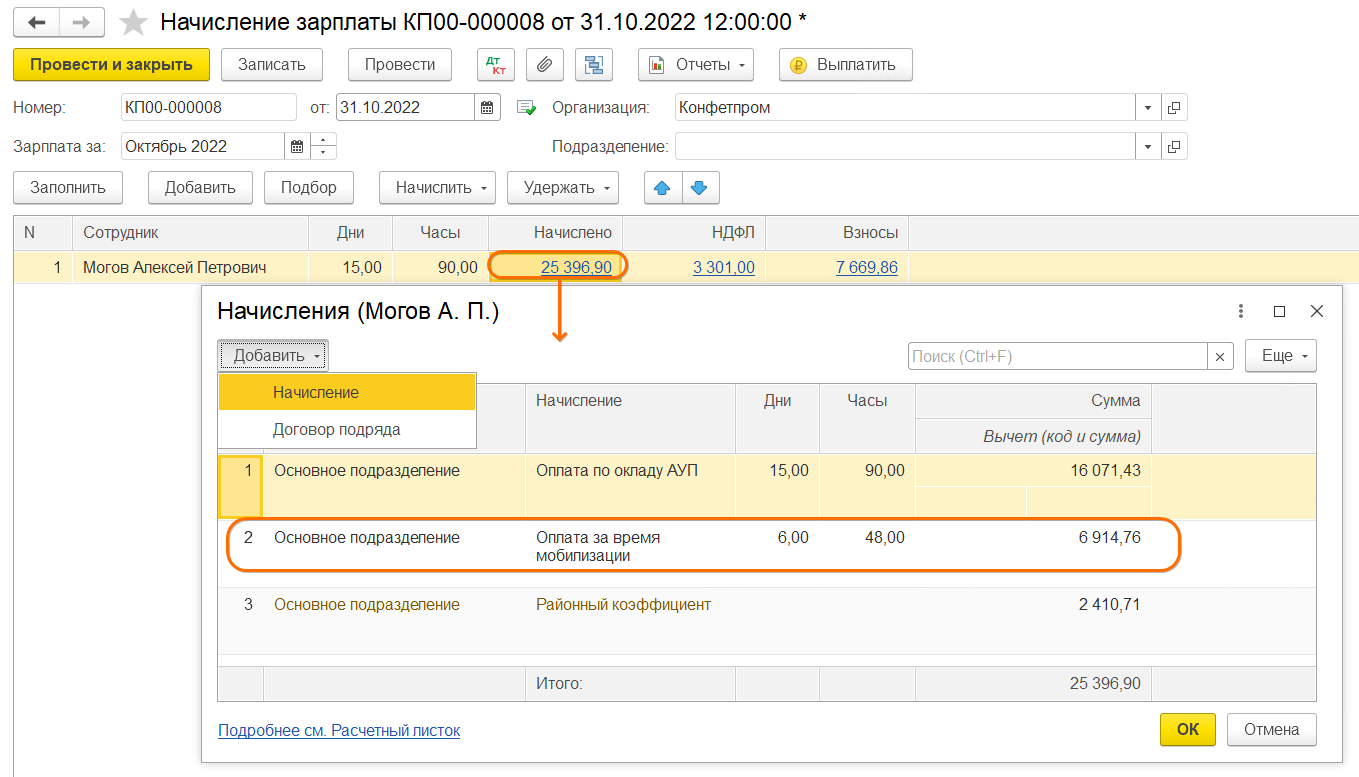Click sum cell 6 914,76
The height and width of the screenshot is (777, 1359).
1109,537
